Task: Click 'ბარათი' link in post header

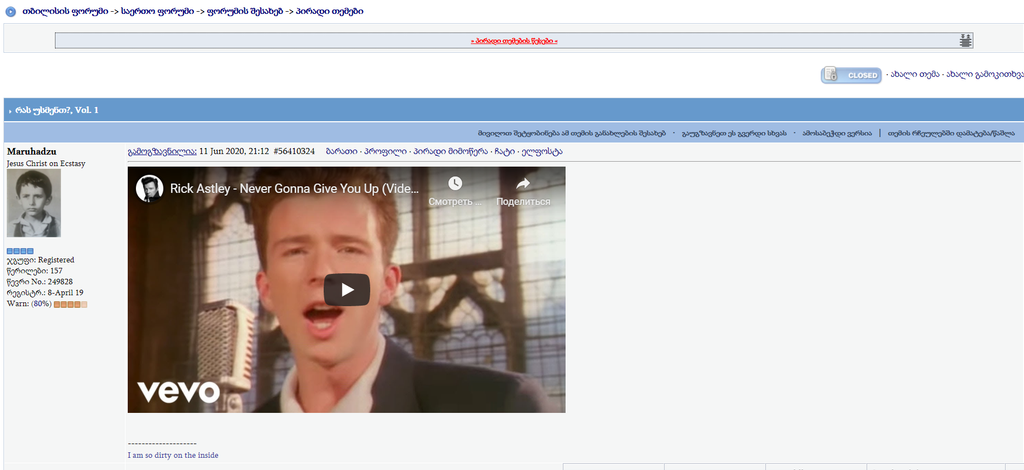Action: point(341,151)
